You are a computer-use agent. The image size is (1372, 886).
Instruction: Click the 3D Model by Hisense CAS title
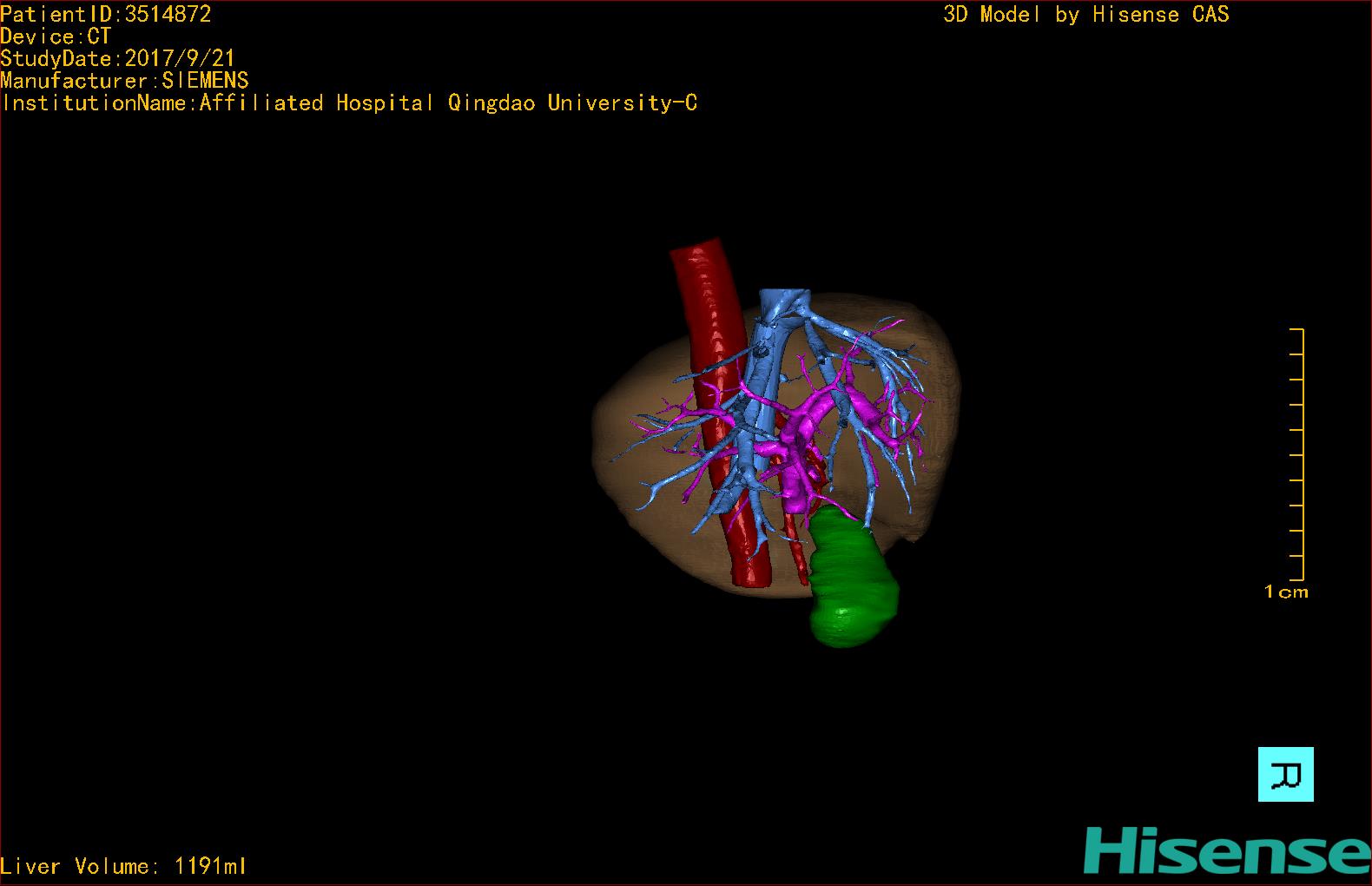pyautogui.click(x=1086, y=14)
